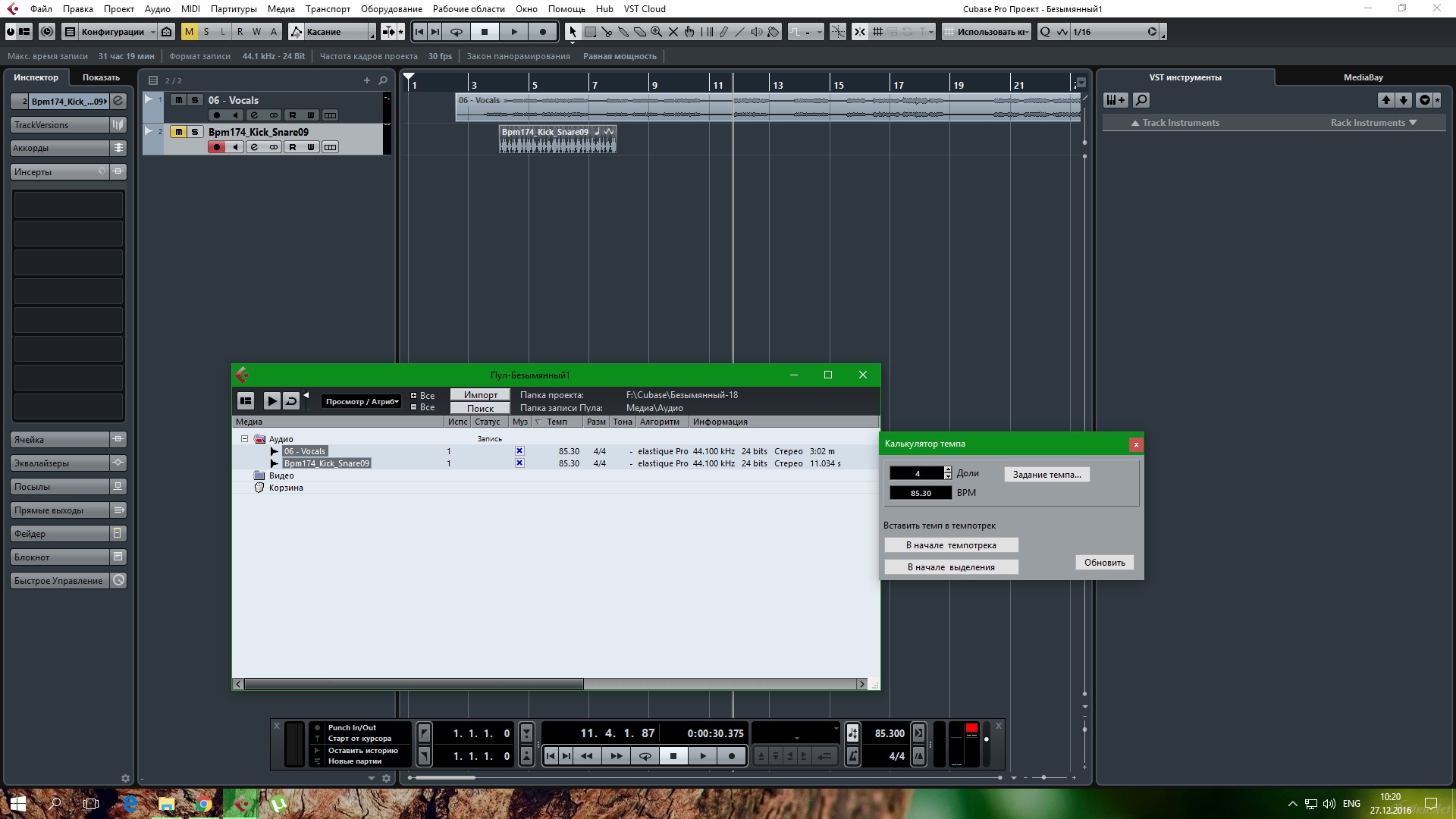Uncheck musical mode for 06 - Vocals
Screen dimensions: 1456x819
519,451
